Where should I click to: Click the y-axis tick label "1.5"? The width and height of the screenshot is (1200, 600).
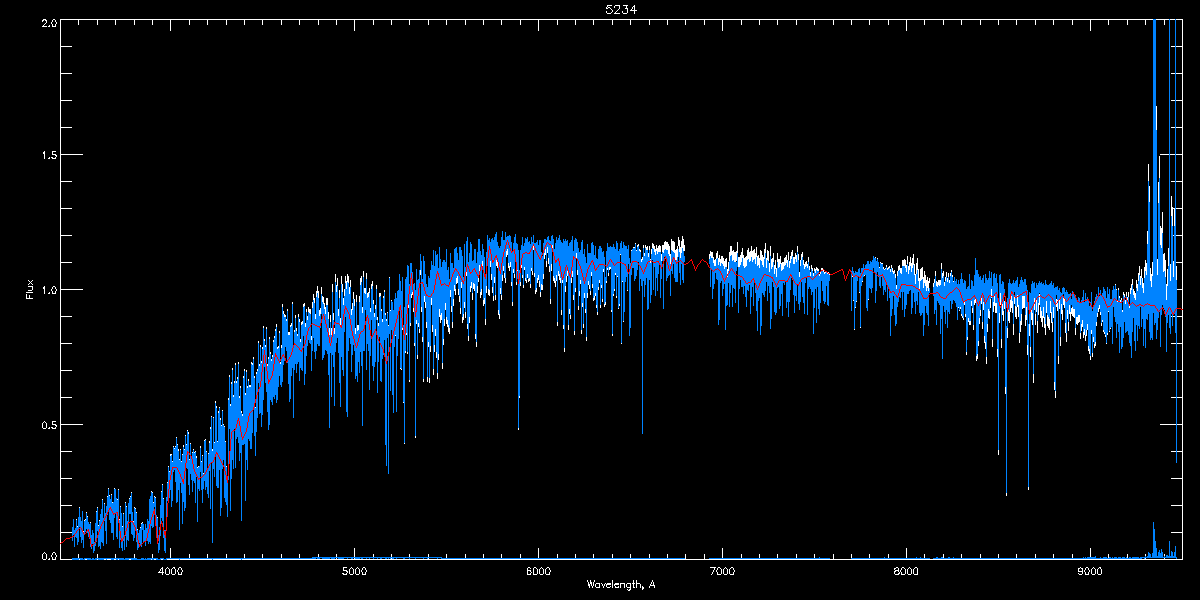pos(47,155)
